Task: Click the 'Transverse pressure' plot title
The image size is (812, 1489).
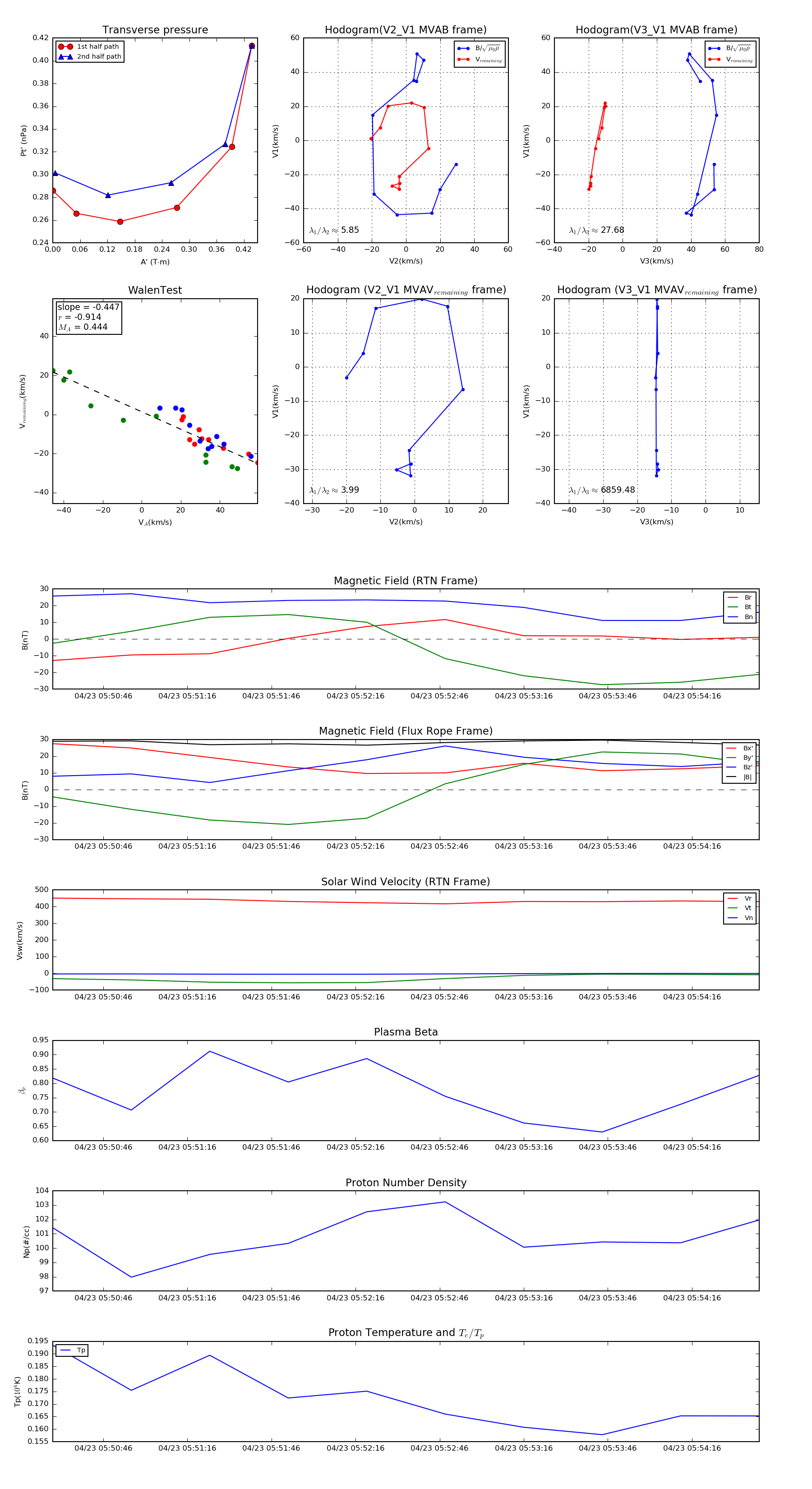Action: tap(155, 30)
